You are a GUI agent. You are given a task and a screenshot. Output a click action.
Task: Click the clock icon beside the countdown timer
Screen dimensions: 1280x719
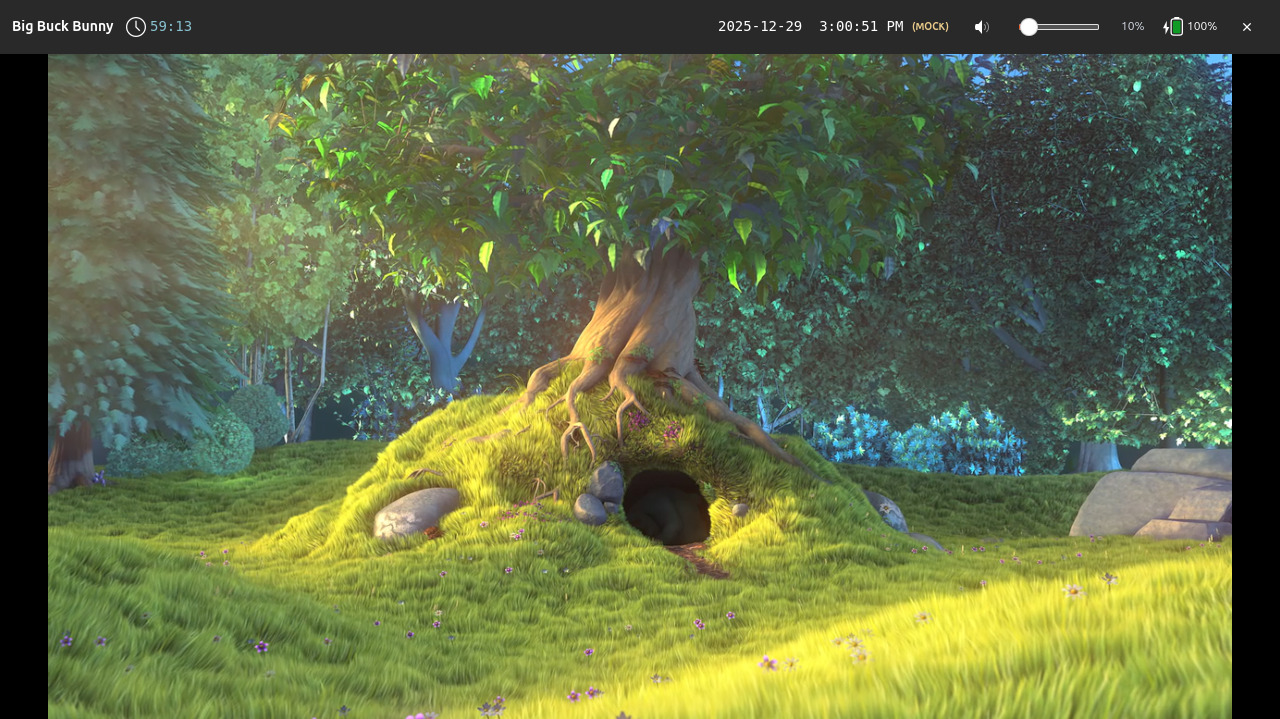136,26
